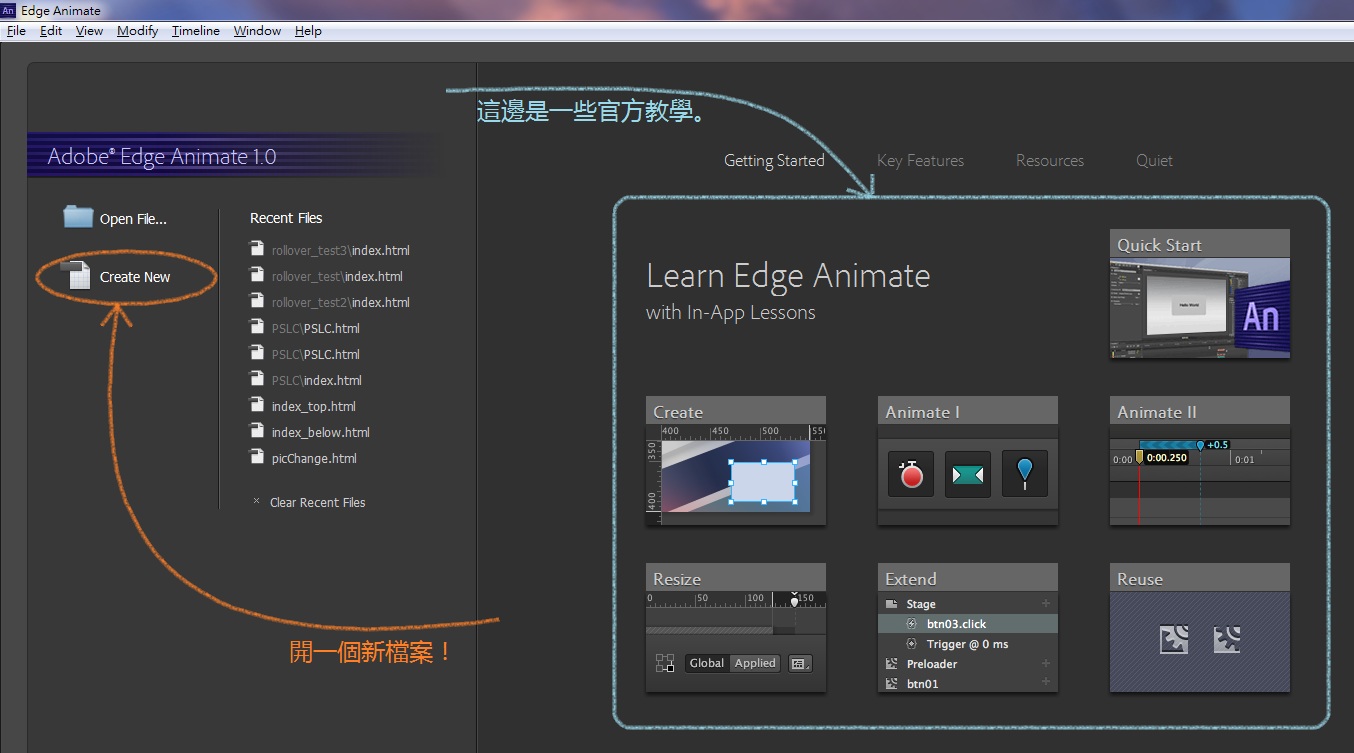Select the btn03.click row
The width and height of the screenshot is (1354, 753).
click(x=968, y=624)
